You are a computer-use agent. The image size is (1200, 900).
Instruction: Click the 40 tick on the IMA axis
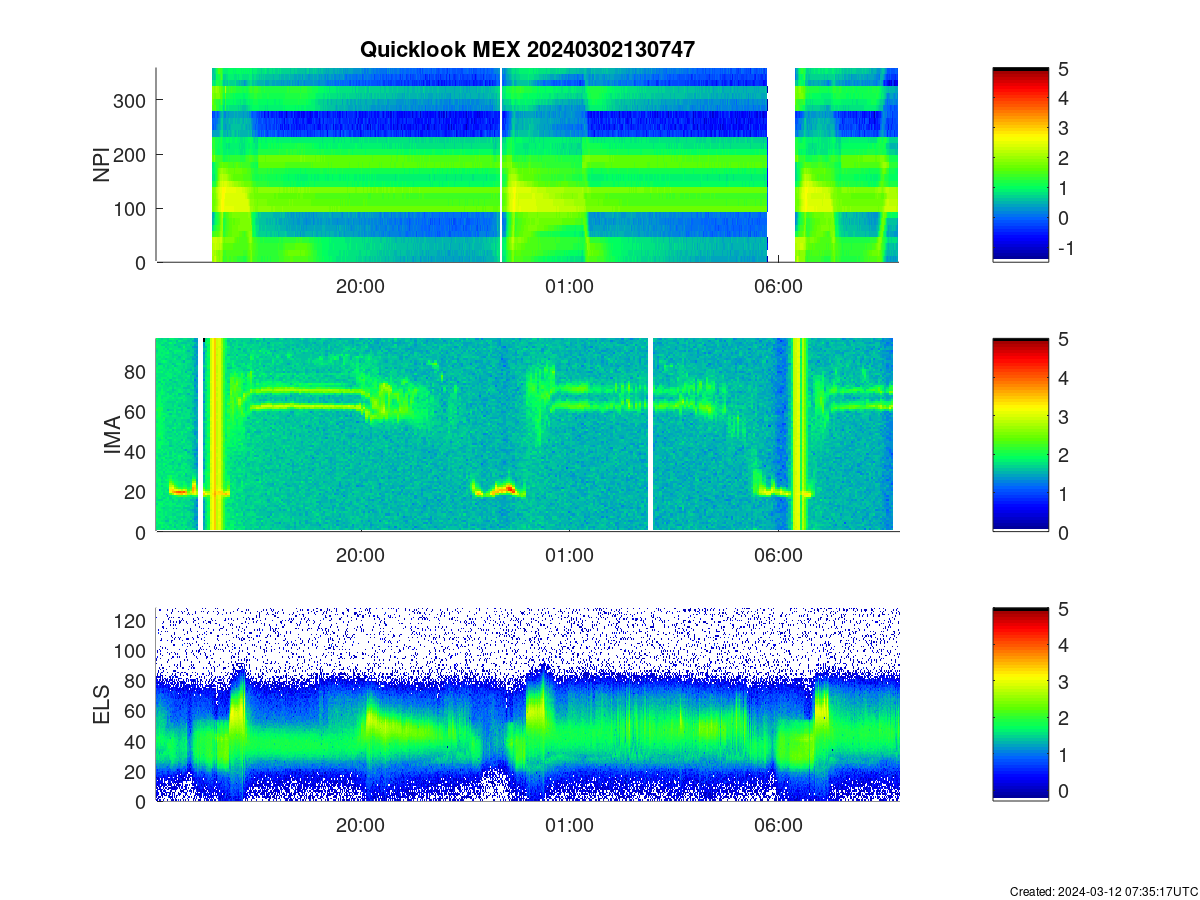137,452
